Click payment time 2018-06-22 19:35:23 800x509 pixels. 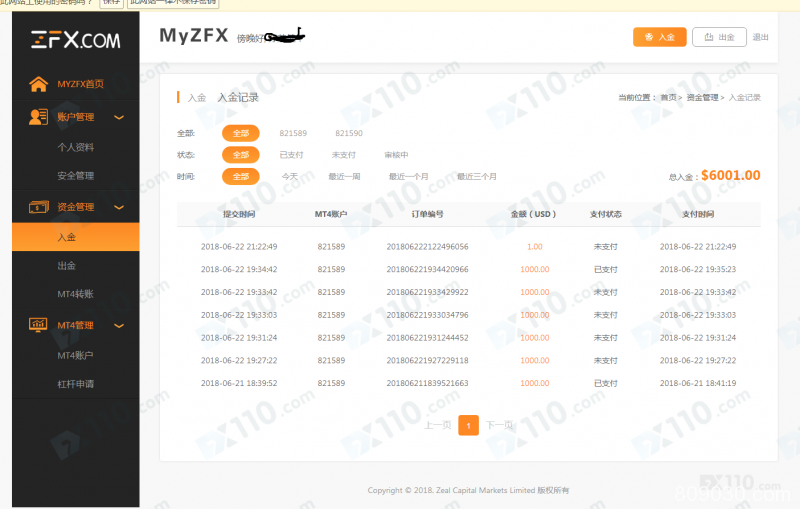click(x=698, y=269)
